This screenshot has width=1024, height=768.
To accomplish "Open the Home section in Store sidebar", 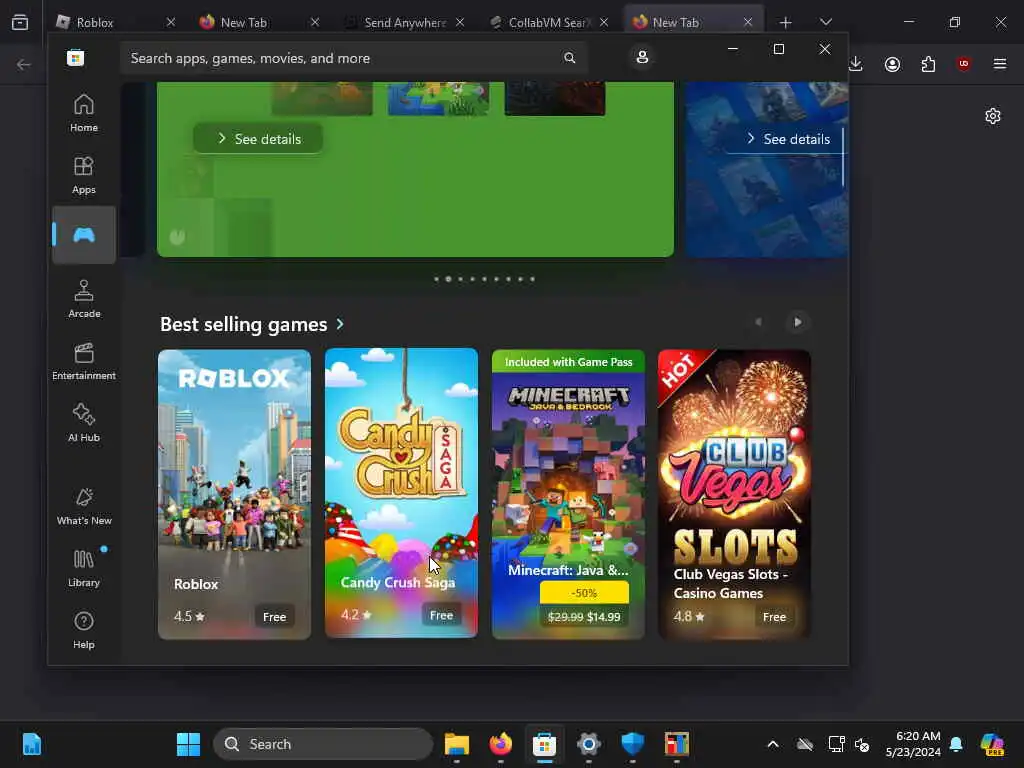I will [84, 113].
